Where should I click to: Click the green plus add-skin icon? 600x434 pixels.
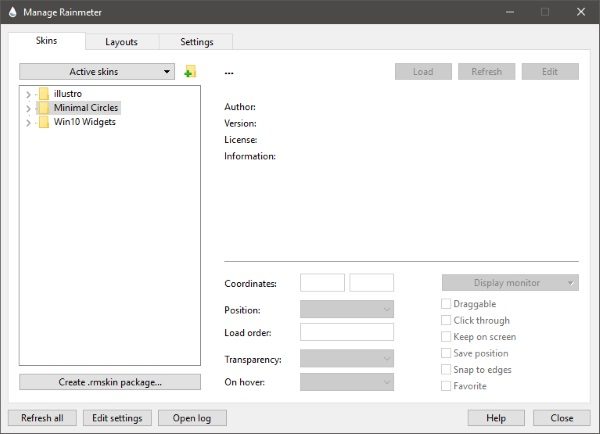190,72
